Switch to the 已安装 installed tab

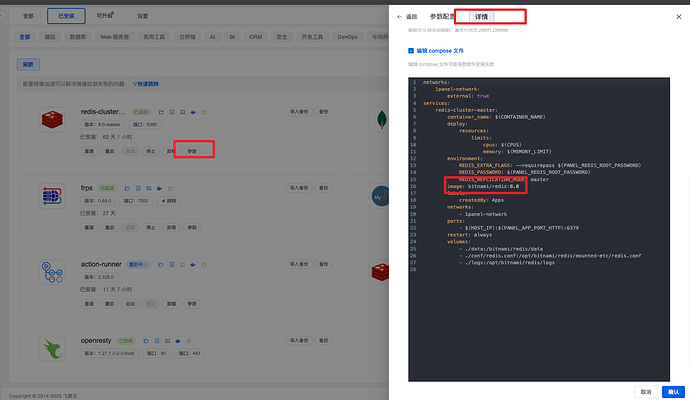coord(66,17)
